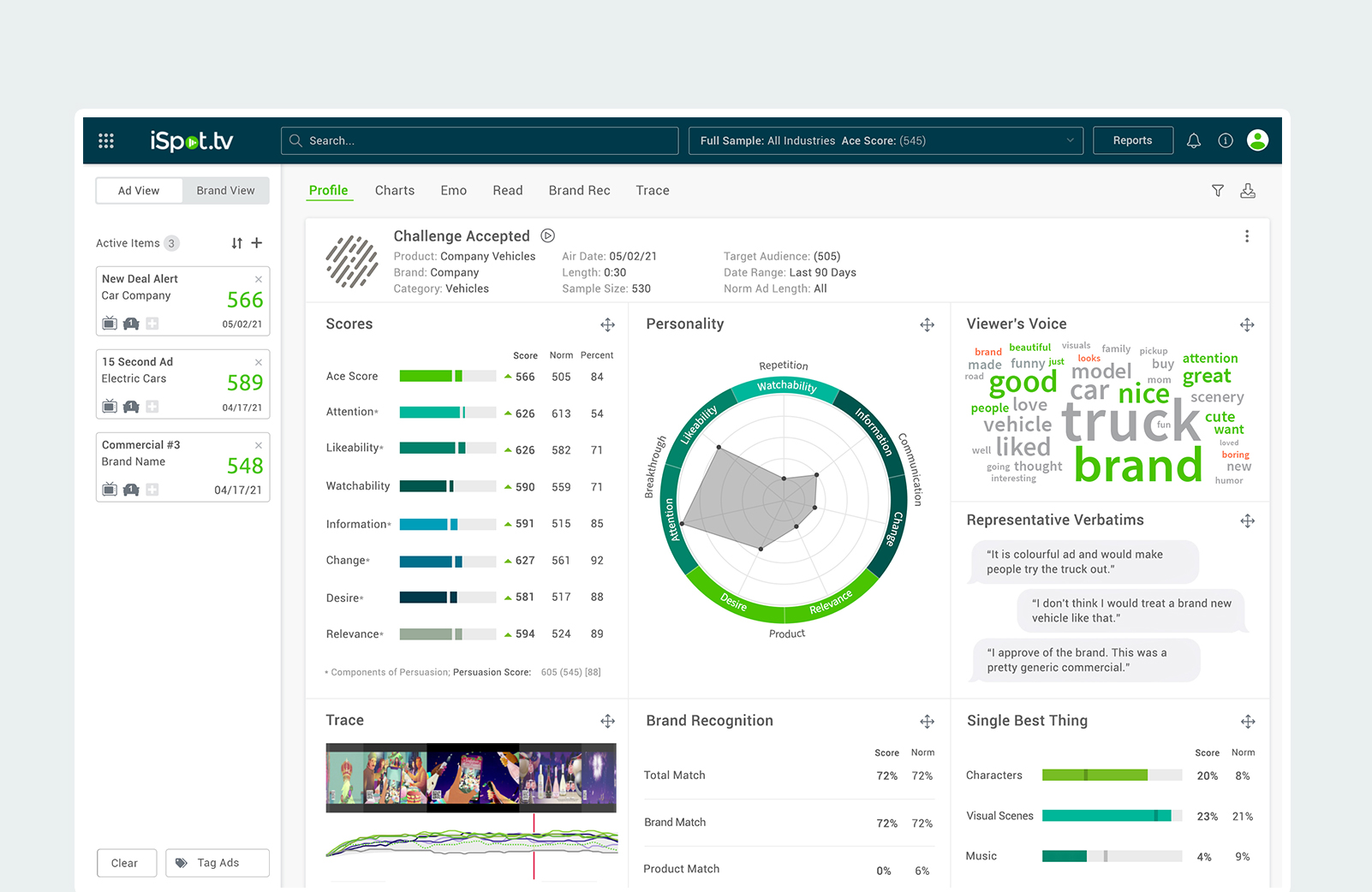
Task: Open the Charts tab
Action: 394,191
